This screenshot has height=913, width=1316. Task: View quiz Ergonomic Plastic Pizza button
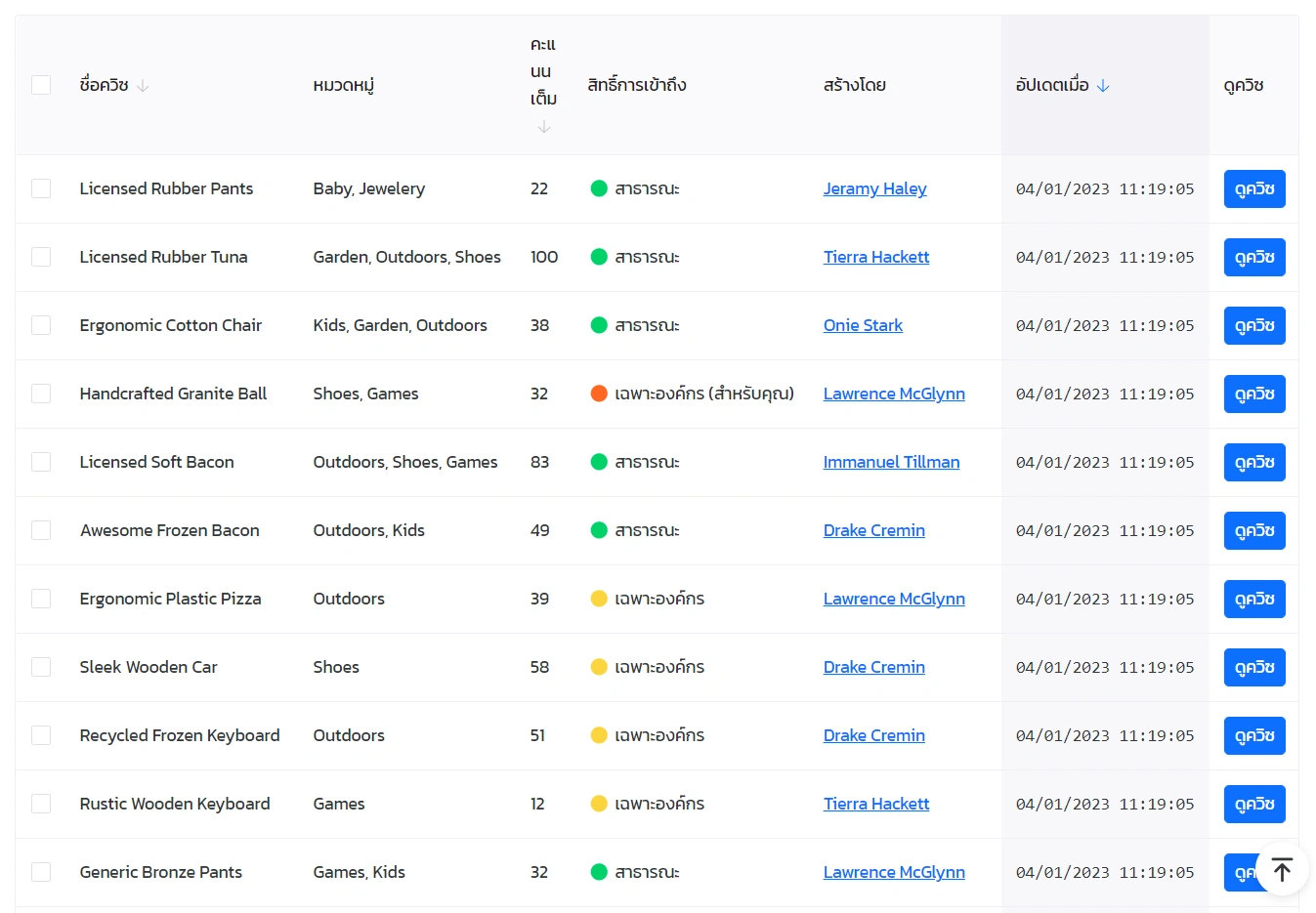tap(1254, 599)
